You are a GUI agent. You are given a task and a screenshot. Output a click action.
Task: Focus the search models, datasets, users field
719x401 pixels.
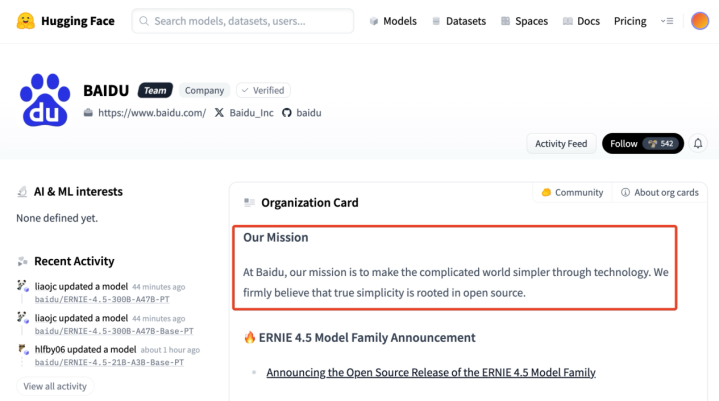coord(243,21)
